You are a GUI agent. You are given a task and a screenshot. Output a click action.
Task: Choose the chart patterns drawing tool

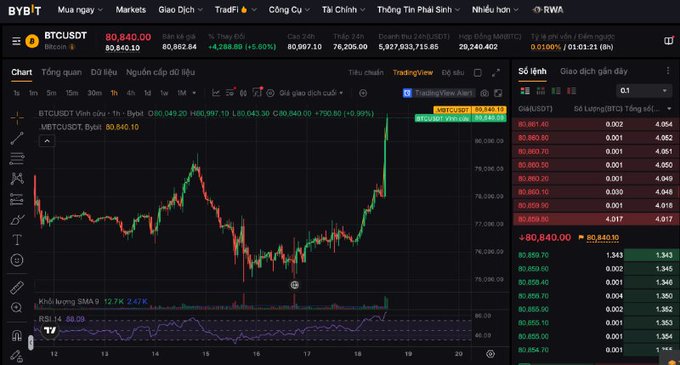click(17, 179)
